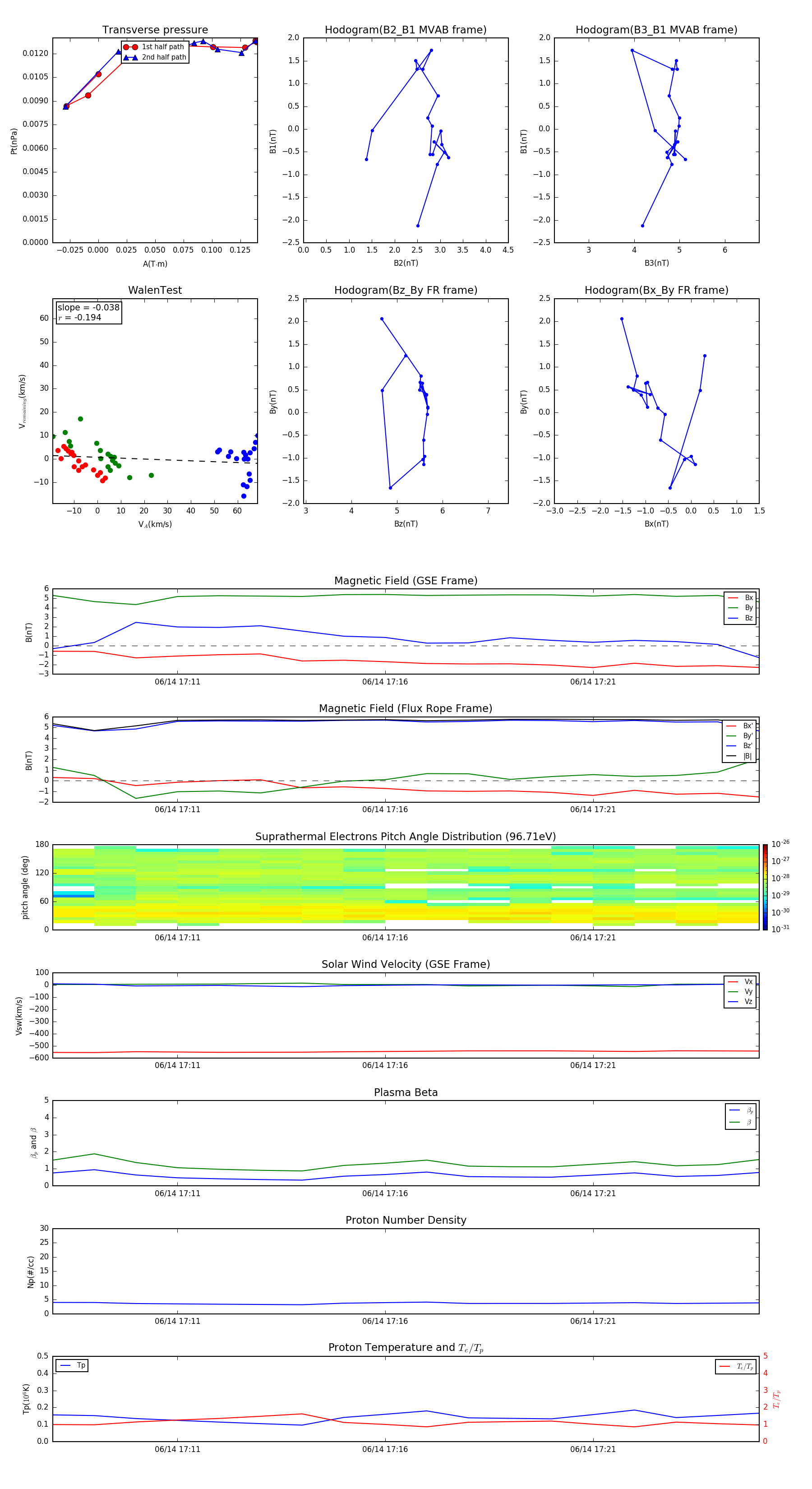The height and width of the screenshot is (1489, 812).
Task: Click the 'r = -0.194' annotation
Action: tap(80, 317)
